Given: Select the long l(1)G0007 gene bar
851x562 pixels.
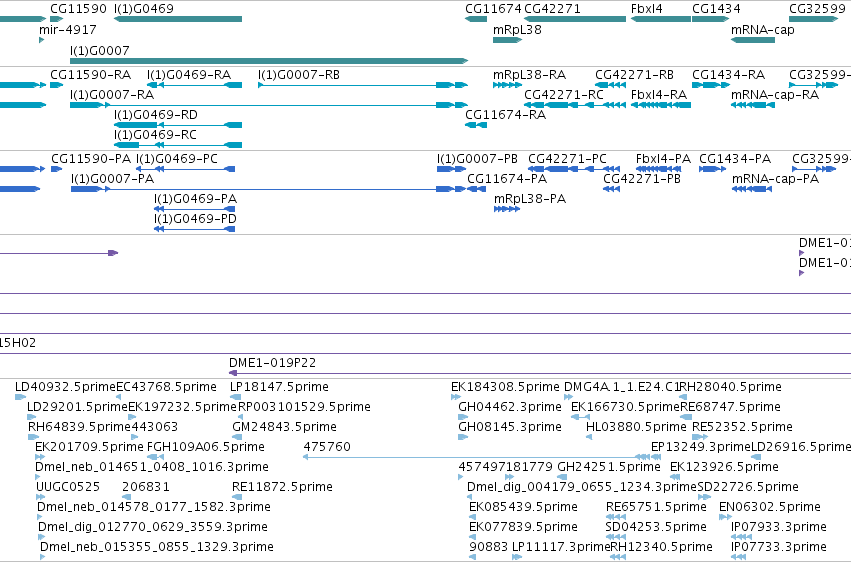Looking at the screenshot, I should [269, 61].
